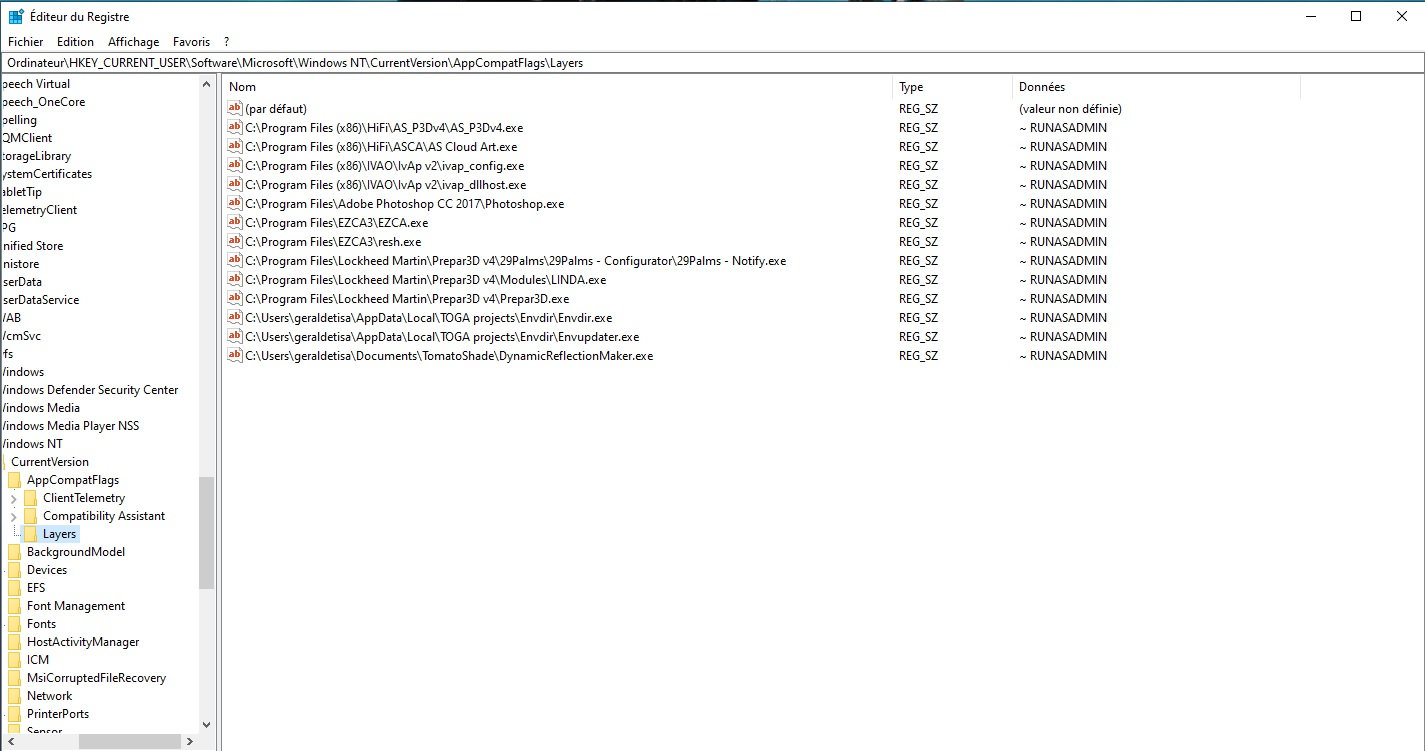Click the folder icon of the Layers key
This screenshot has width=1425, height=751.
coord(30,534)
